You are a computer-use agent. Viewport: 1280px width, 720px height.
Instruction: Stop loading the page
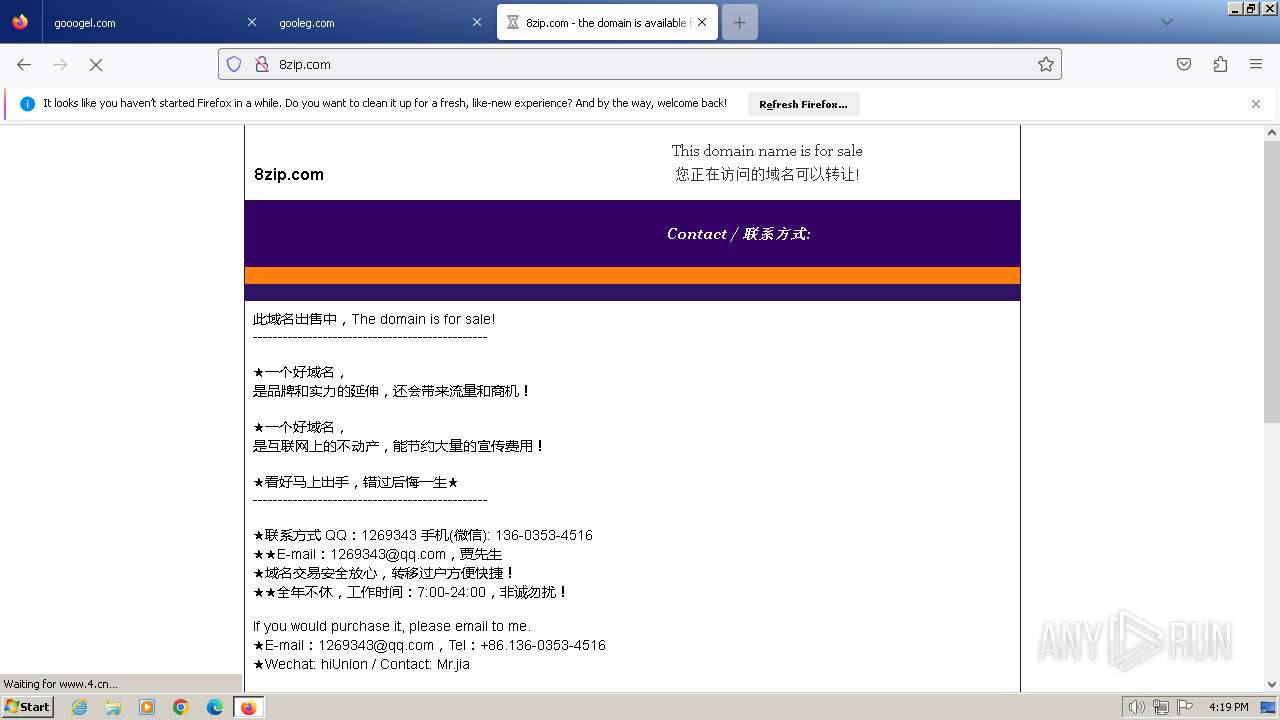[96, 64]
